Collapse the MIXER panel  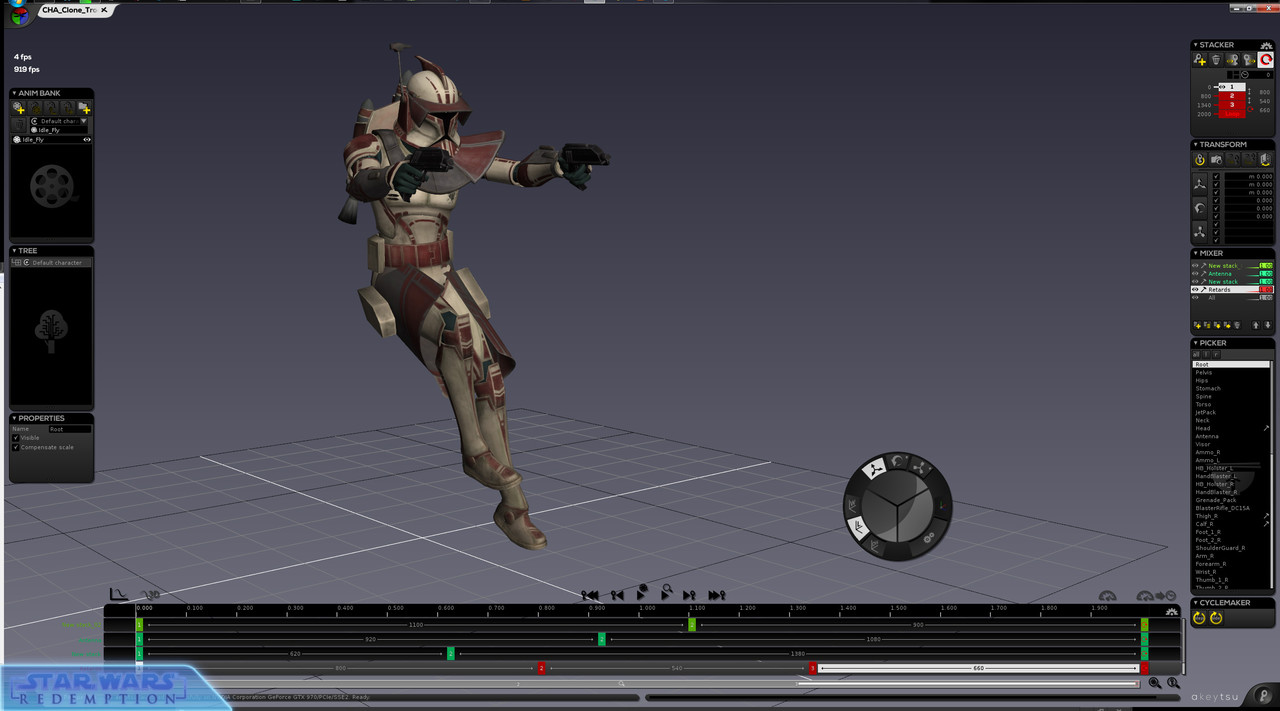(1195, 254)
